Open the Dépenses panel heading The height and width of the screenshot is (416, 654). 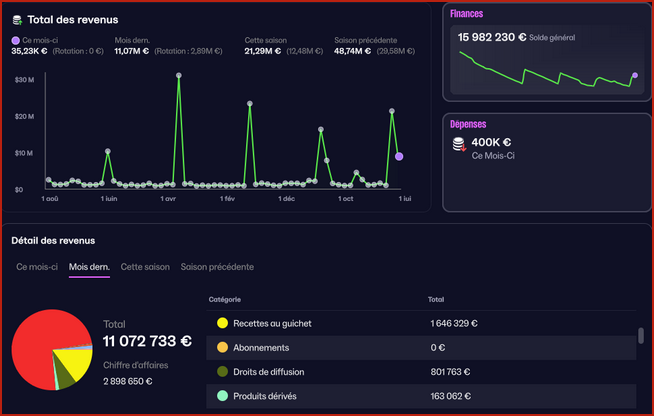point(469,124)
